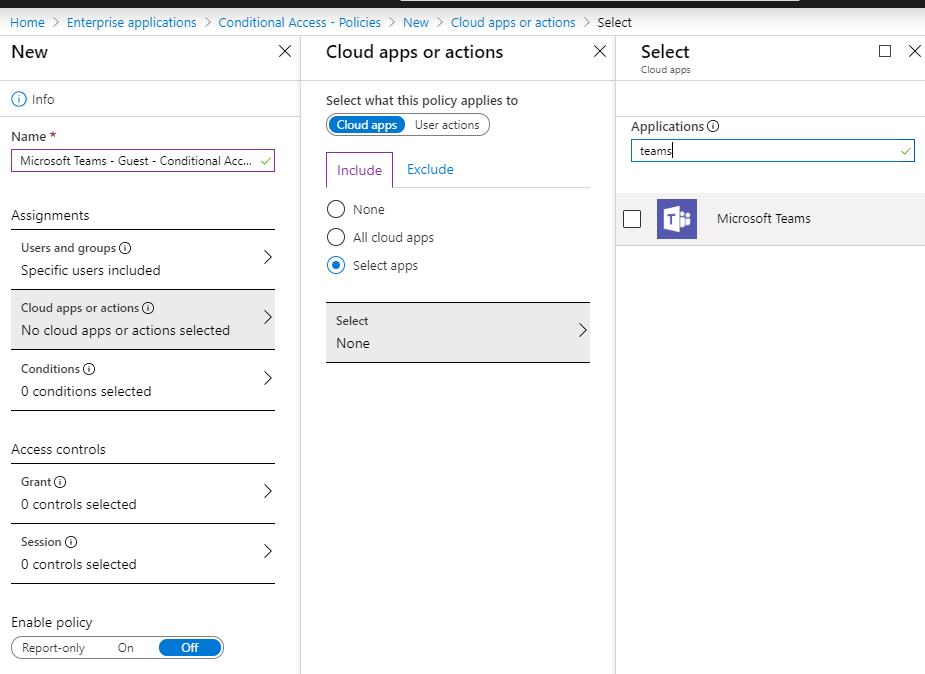925x674 pixels.
Task: Open the Conditions pane via its chevron
Action: tap(267, 379)
